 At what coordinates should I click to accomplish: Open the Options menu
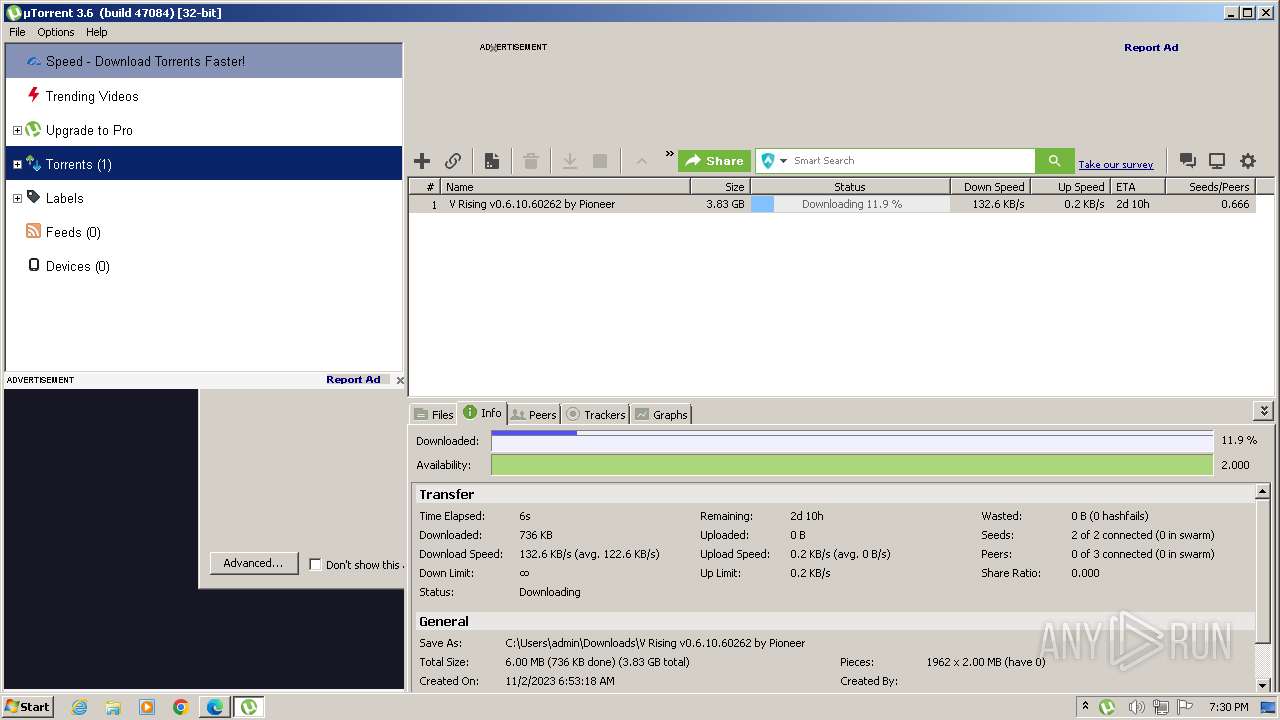tap(56, 32)
